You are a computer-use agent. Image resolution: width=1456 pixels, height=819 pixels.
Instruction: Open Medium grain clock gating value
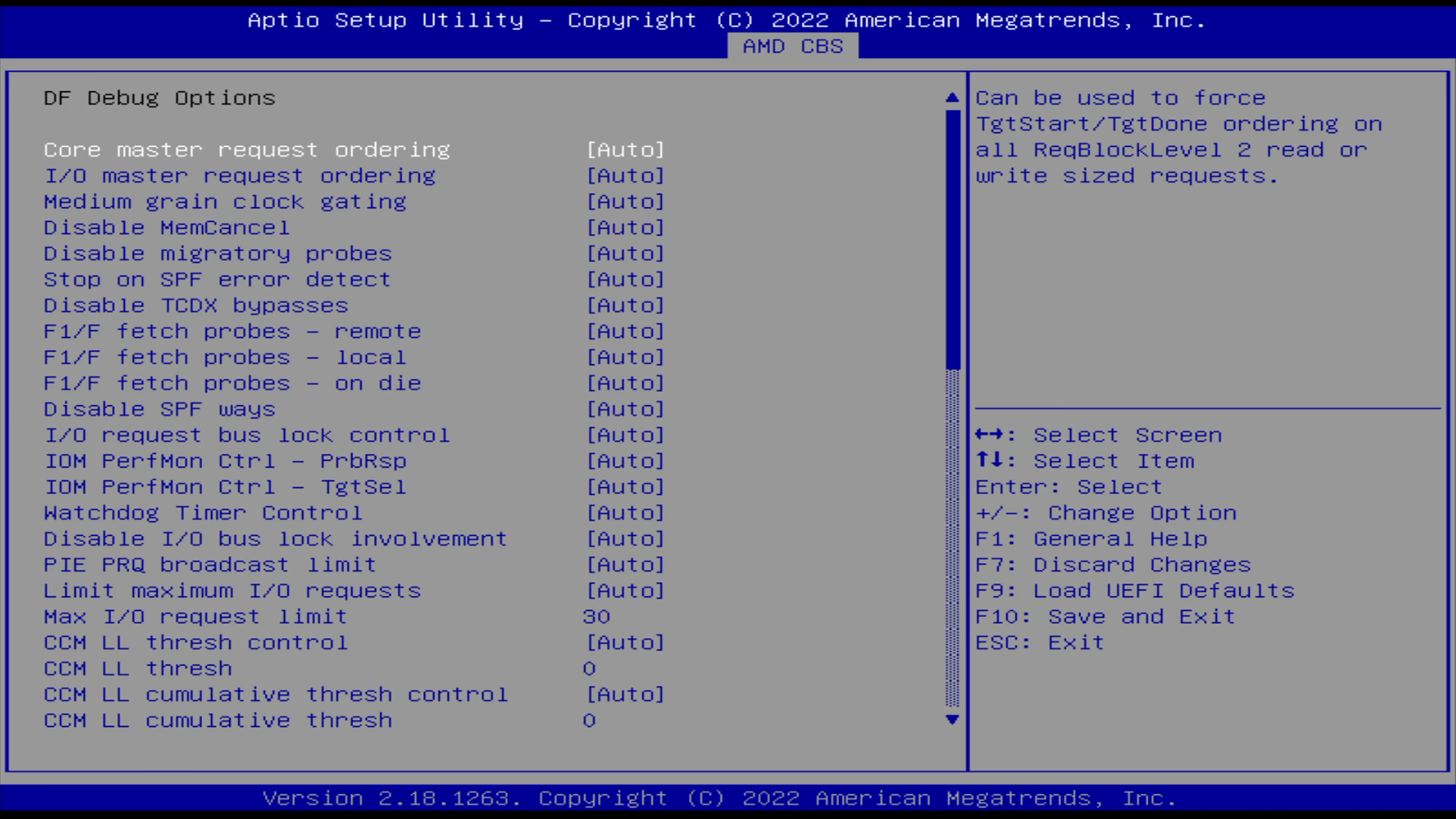point(626,202)
